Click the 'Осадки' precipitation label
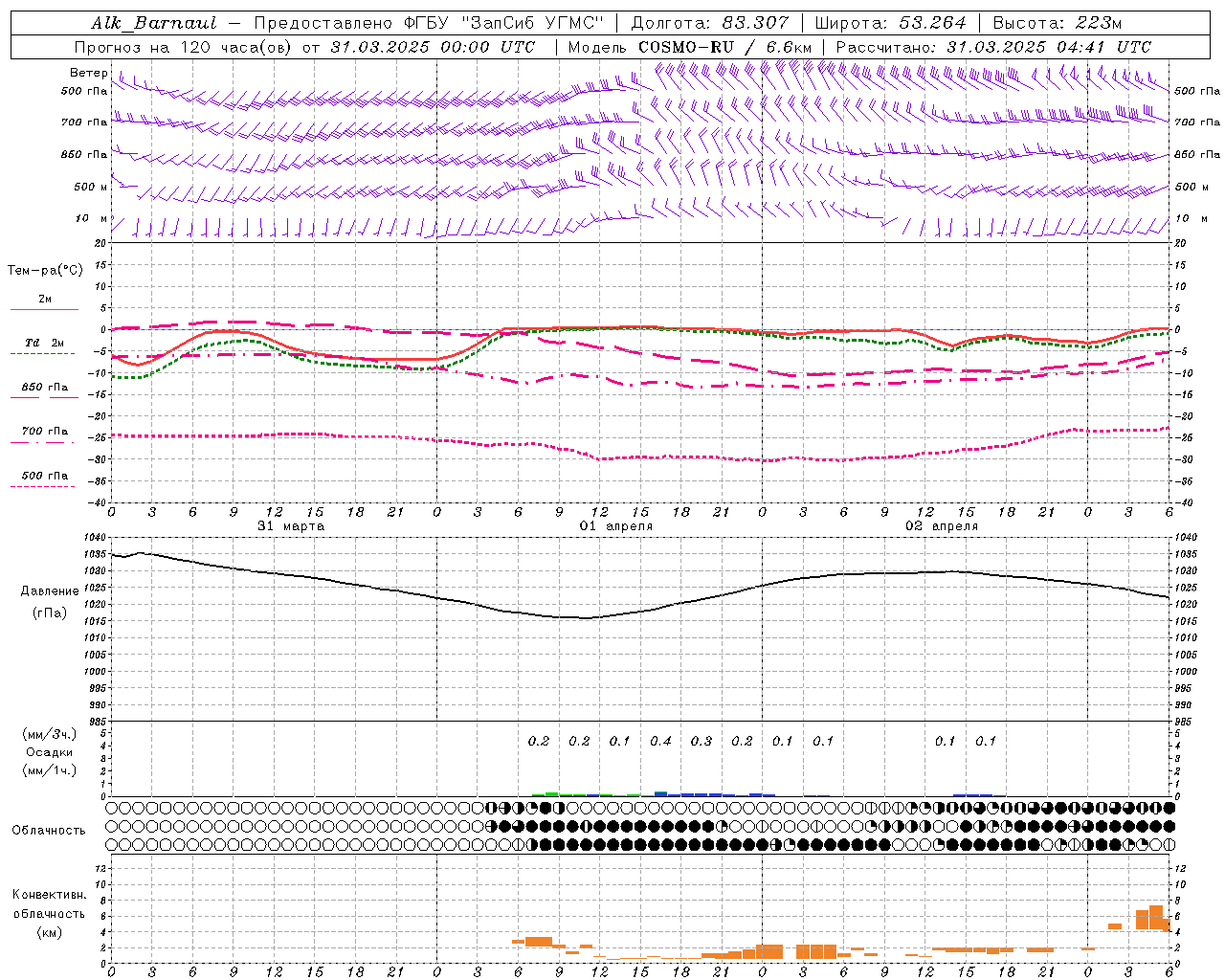The width and height of the screenshot is (1225, 980). [50, 752]
